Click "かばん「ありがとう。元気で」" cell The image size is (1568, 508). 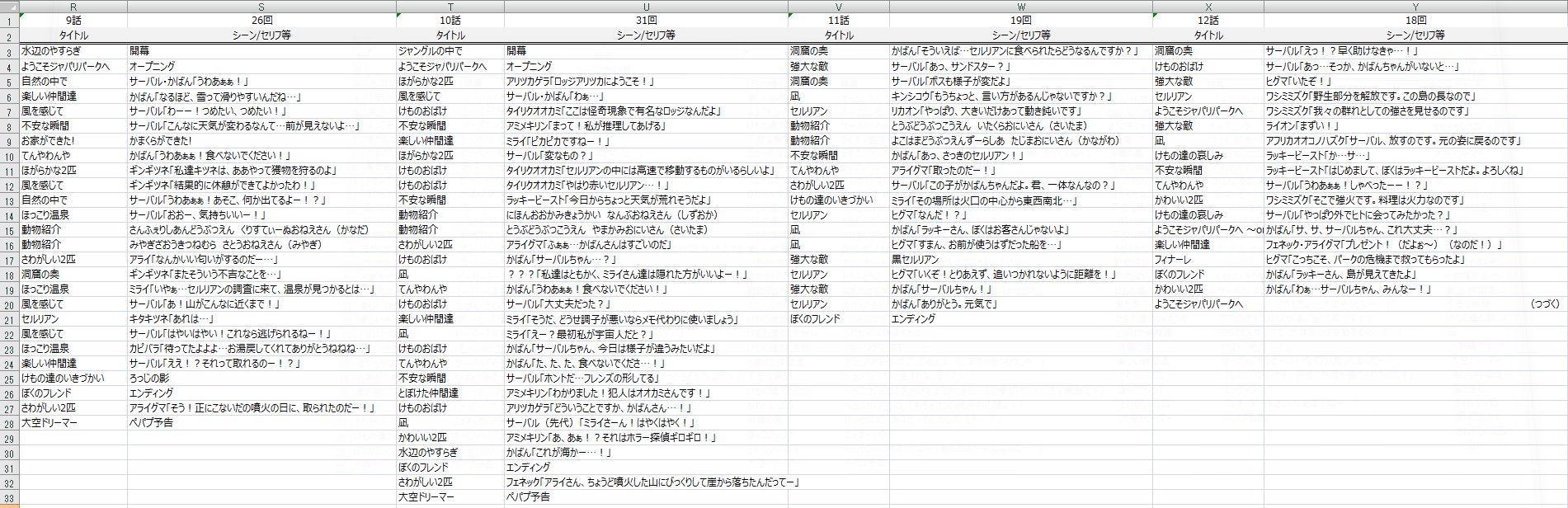pyautogui.click(x=1020, y=304)
